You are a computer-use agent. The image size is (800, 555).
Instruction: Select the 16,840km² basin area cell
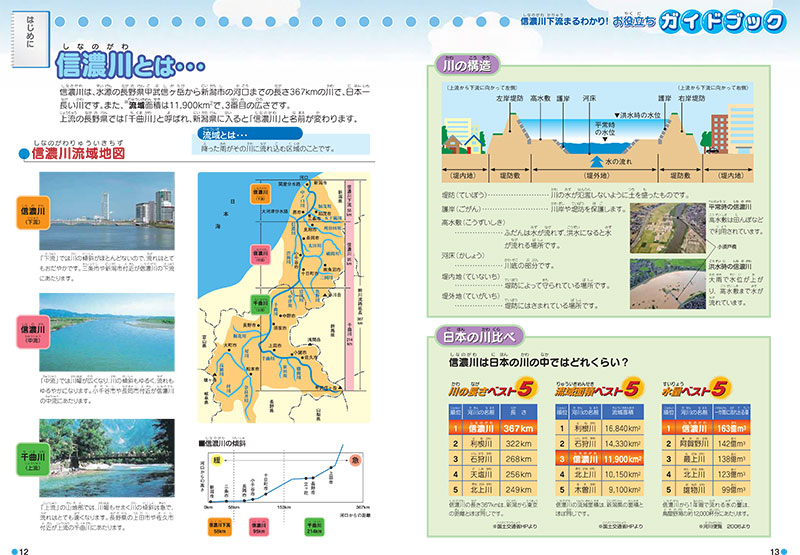622,428
